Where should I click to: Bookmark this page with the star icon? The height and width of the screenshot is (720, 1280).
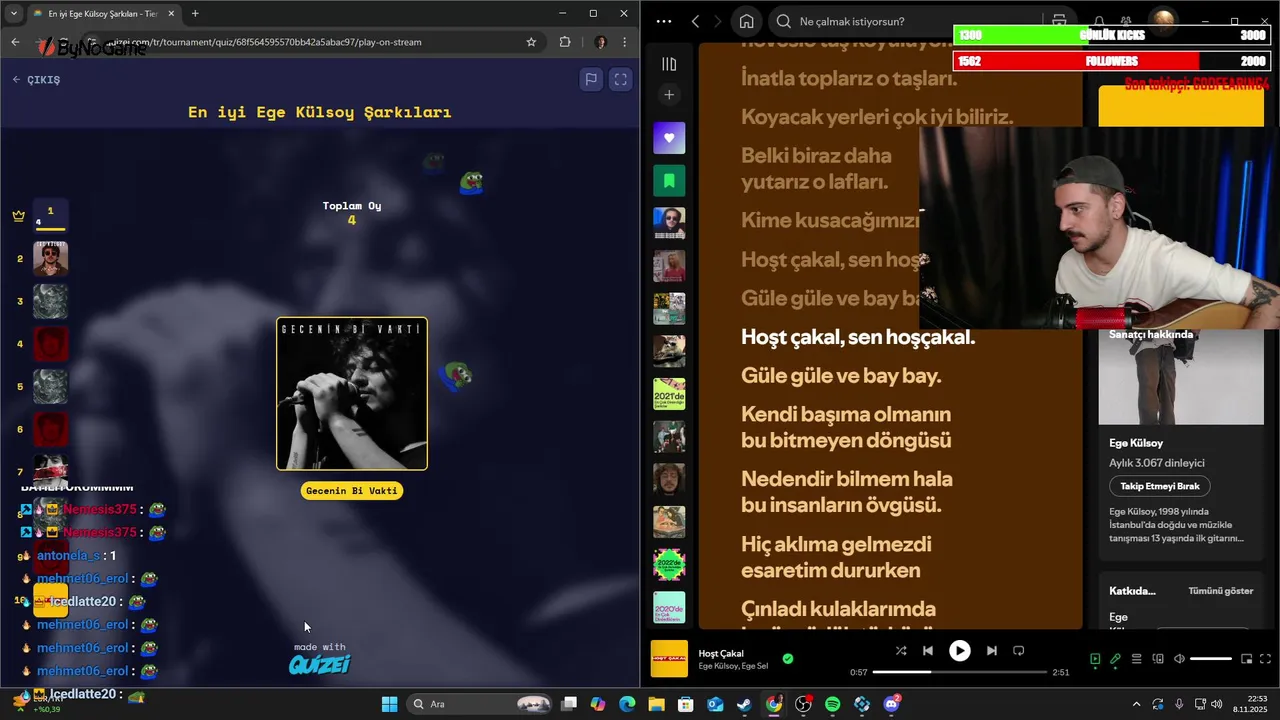531,42
